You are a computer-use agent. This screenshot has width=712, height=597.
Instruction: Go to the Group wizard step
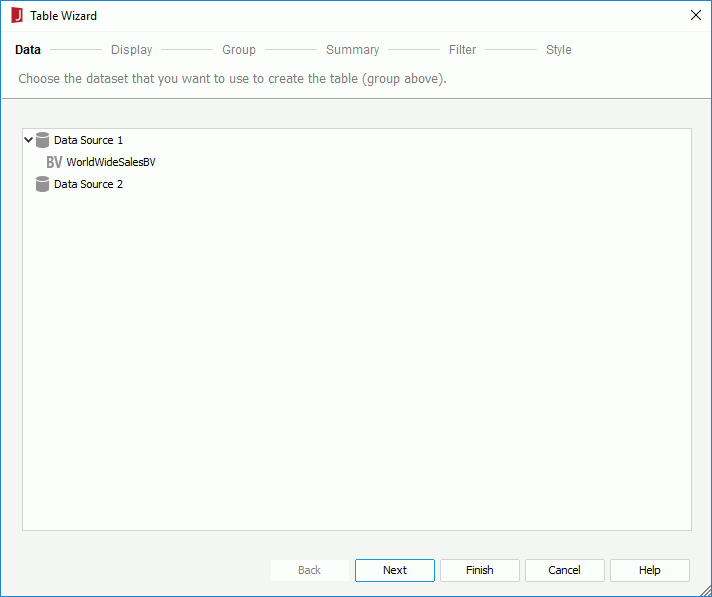point(239,49)
